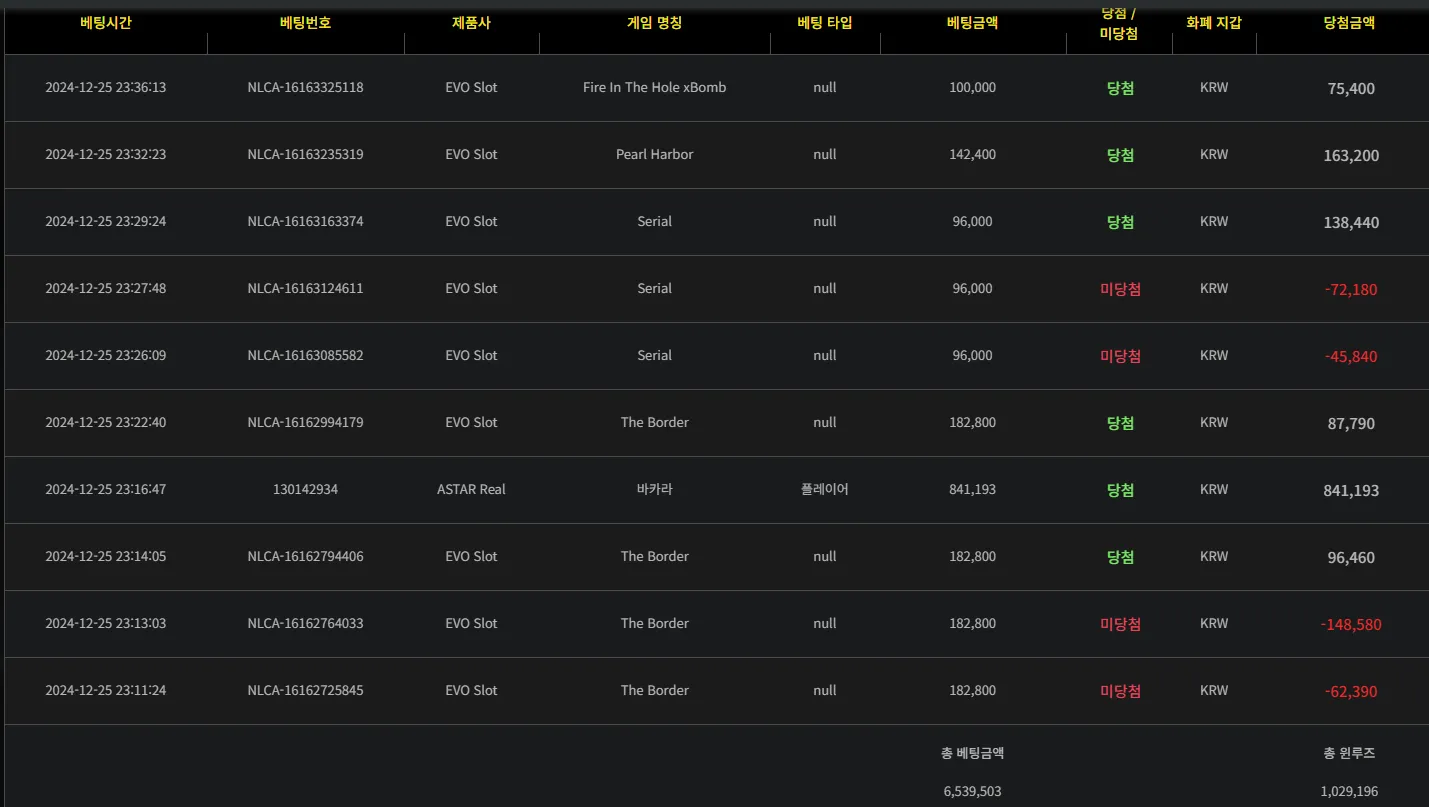1429x807 pixels.
Task: Select the Fire In The Hole xBomb game
Action: pos(654,87)
